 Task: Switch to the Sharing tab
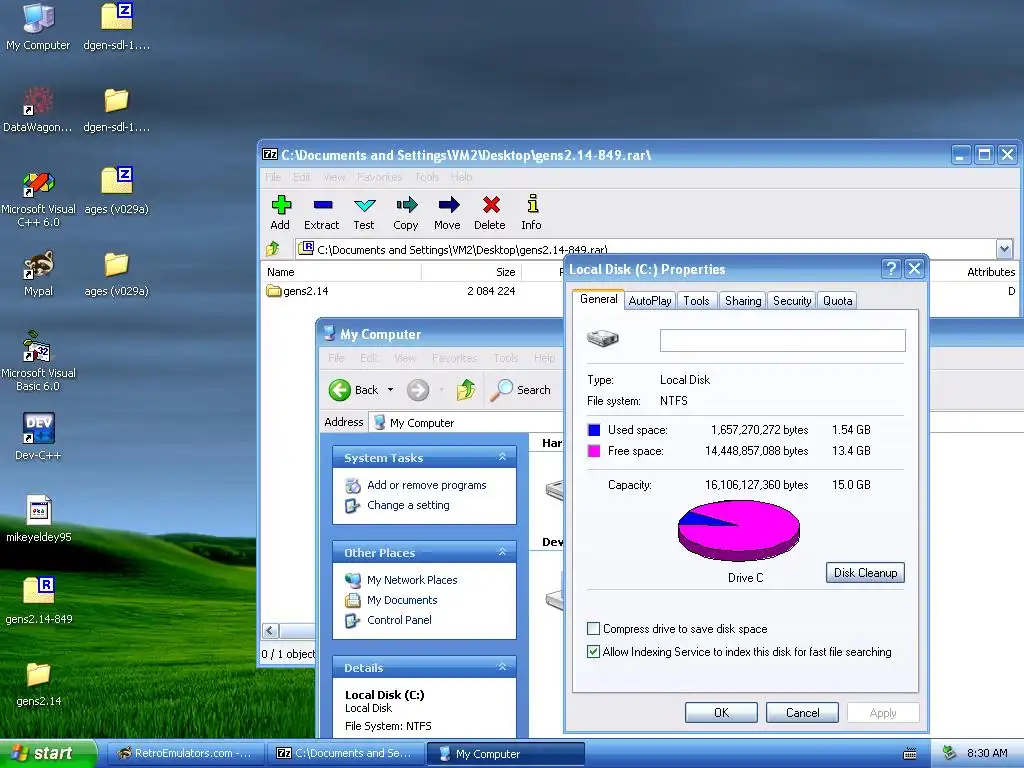click(x=743, y=300)
